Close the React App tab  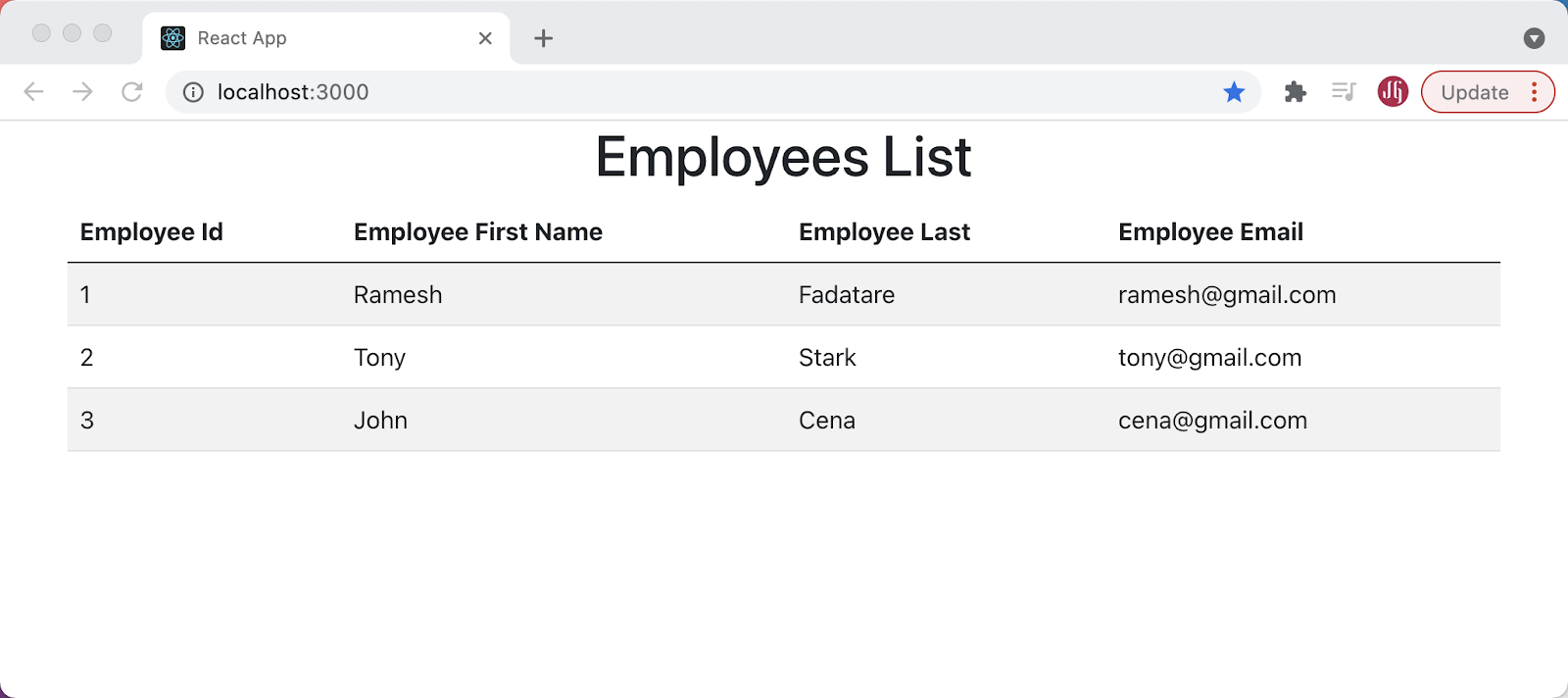(485, 38)
